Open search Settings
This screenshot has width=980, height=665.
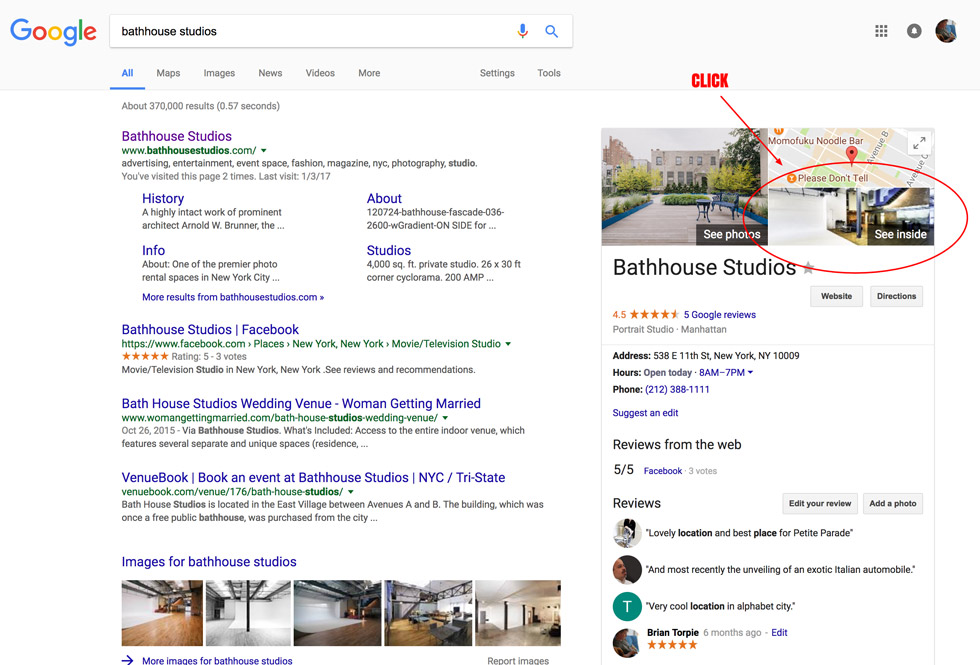pyautogui.click(x=497, y=73)
